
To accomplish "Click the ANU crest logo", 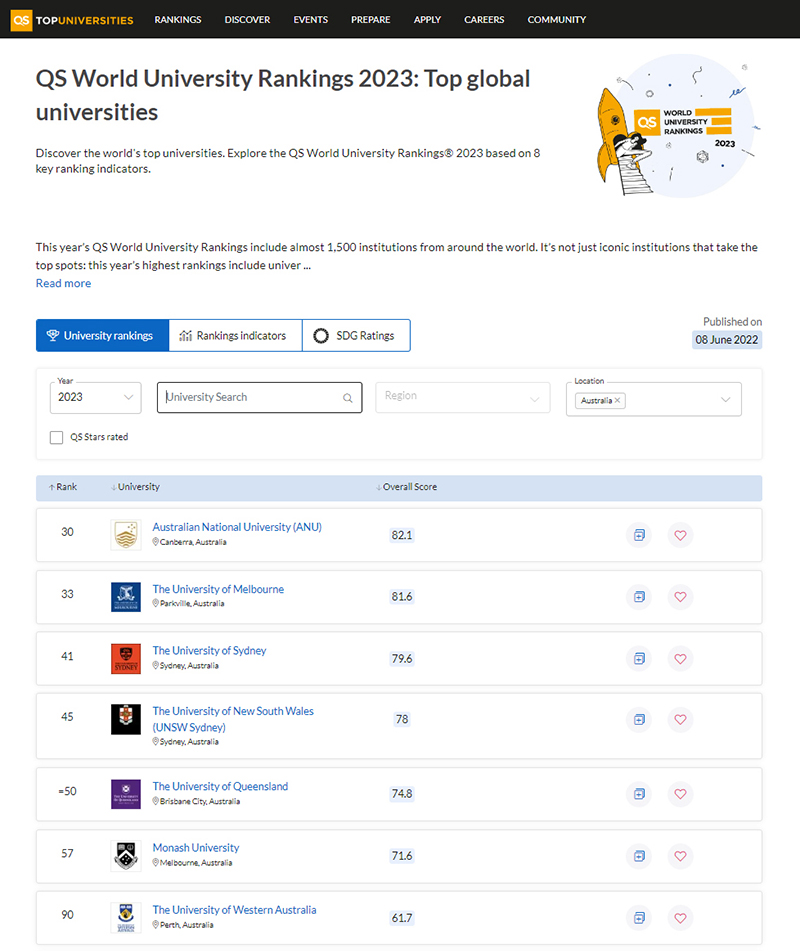I will point(126,535).
